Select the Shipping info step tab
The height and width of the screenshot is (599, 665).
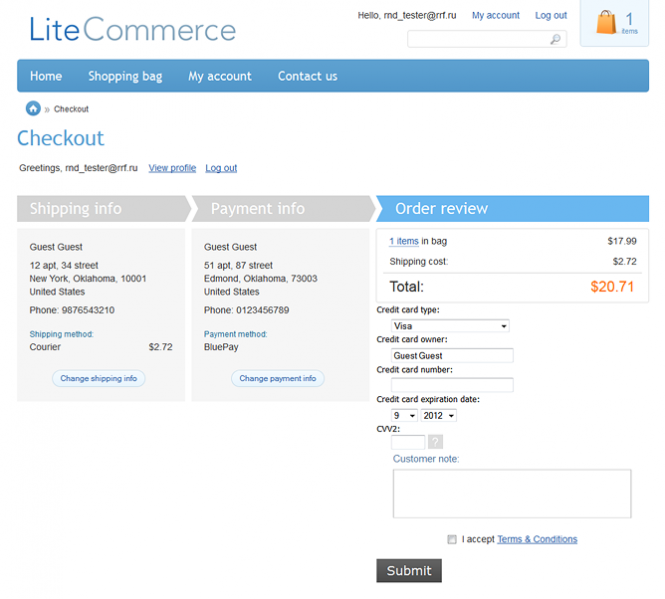[102, 208]
